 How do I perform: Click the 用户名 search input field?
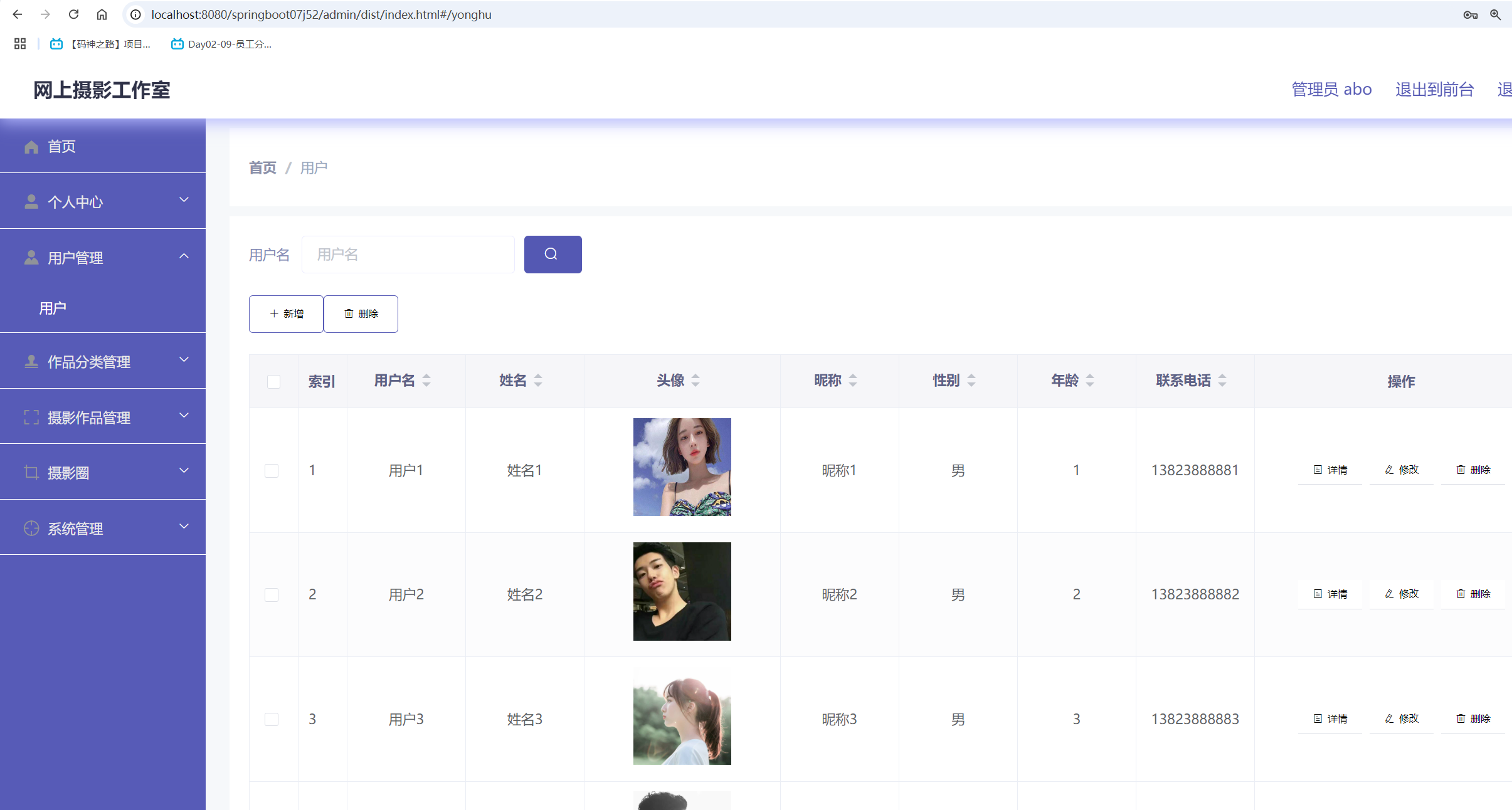coord(408,254)
